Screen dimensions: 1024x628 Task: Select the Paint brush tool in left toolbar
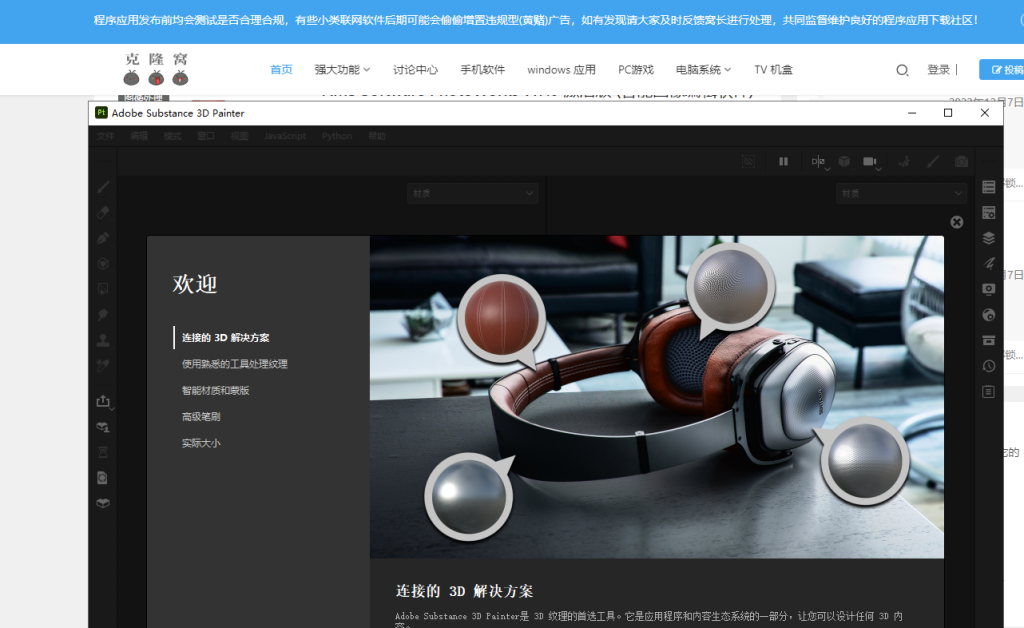click(x=103, y=187)
